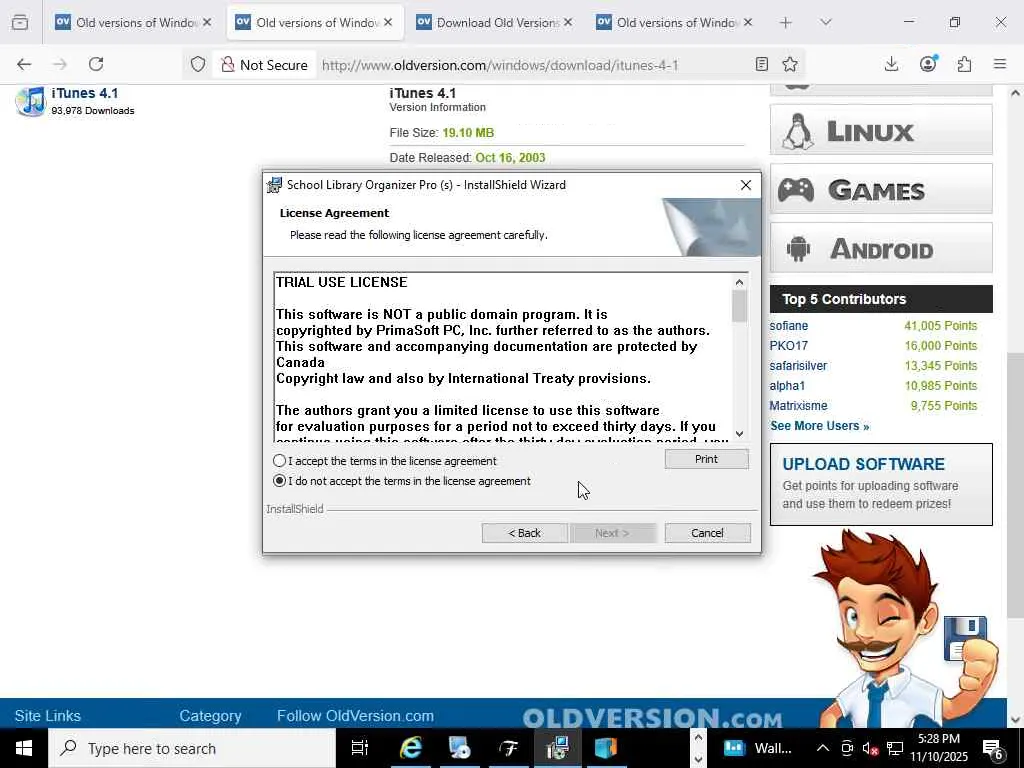Open a new tab with the plus icon
Viewport: 1024px width, 768px height.
click(x=786, y=22)
